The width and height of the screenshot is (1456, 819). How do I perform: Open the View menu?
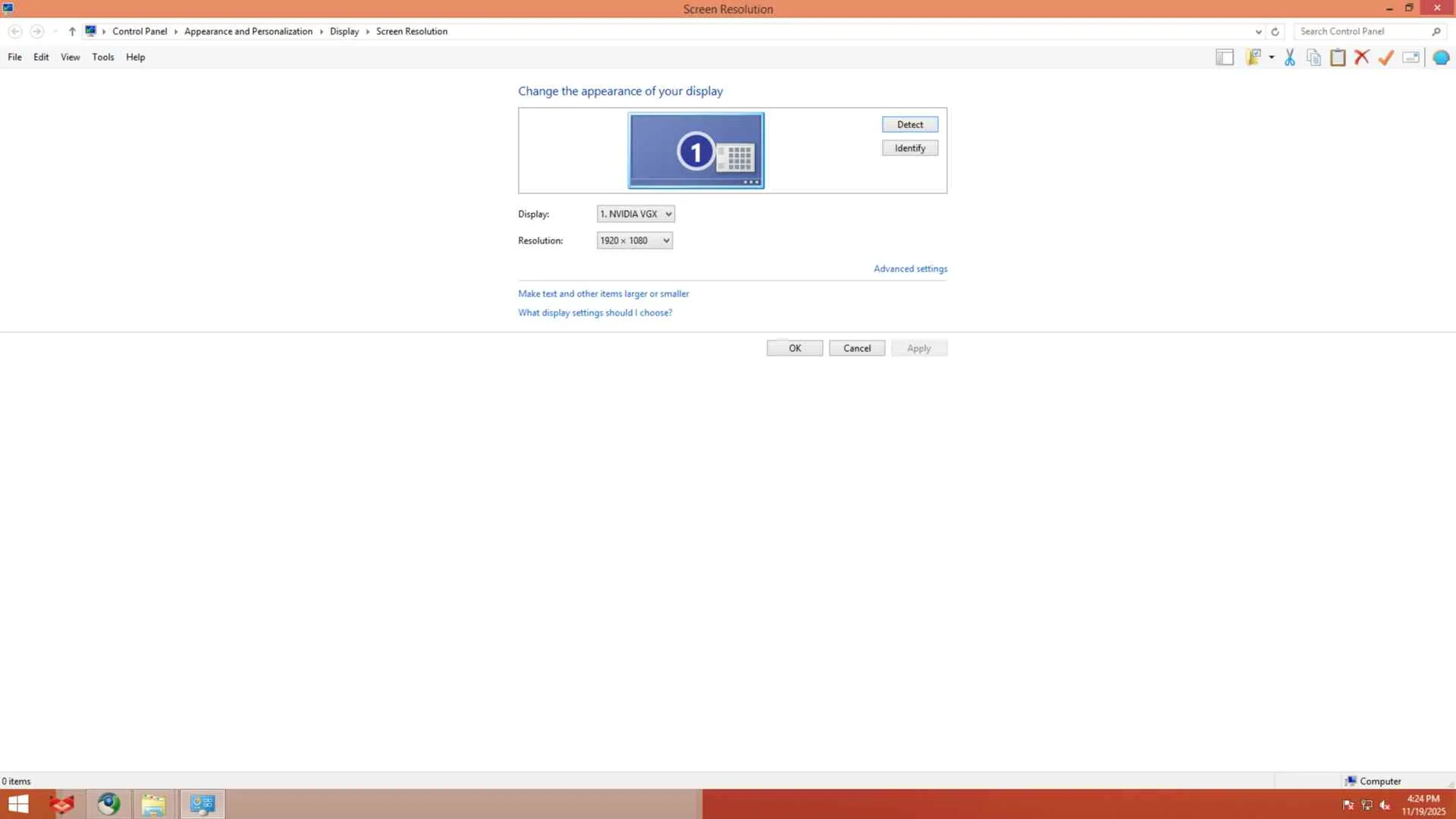pyautogui.click(x=70, y=57)
